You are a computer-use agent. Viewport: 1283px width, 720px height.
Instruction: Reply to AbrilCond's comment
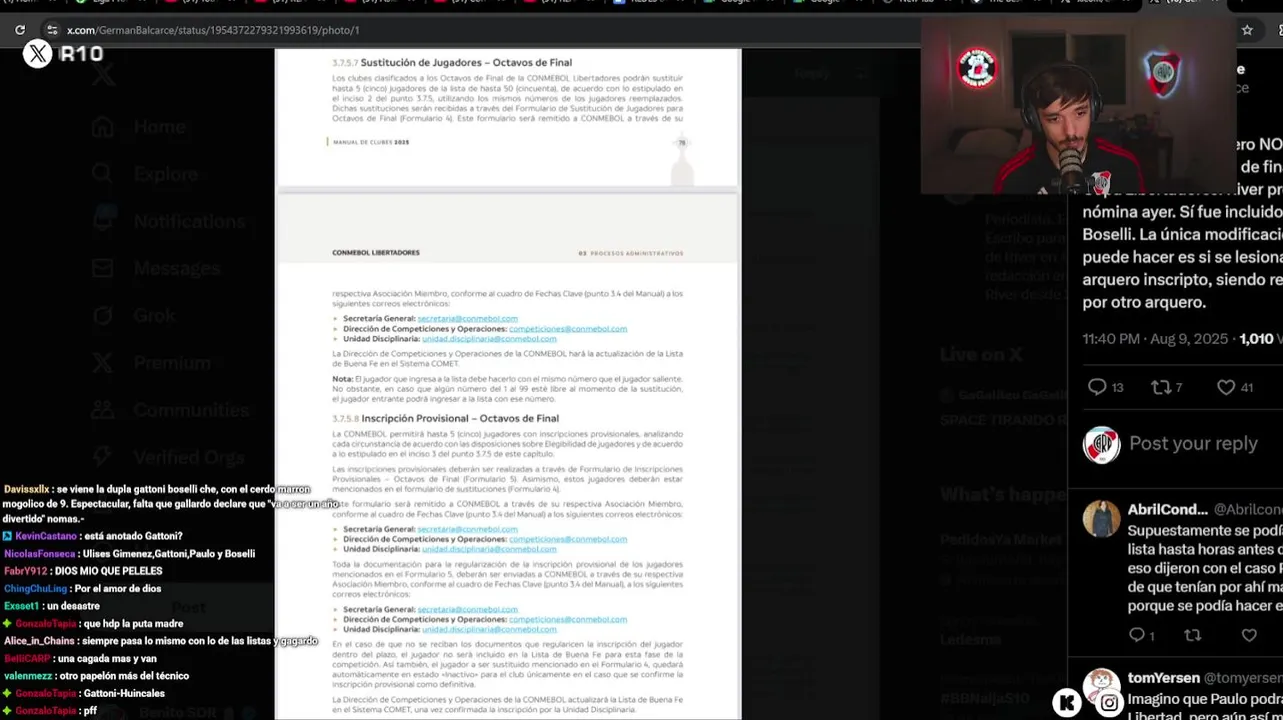click(x=1137, y=635)
